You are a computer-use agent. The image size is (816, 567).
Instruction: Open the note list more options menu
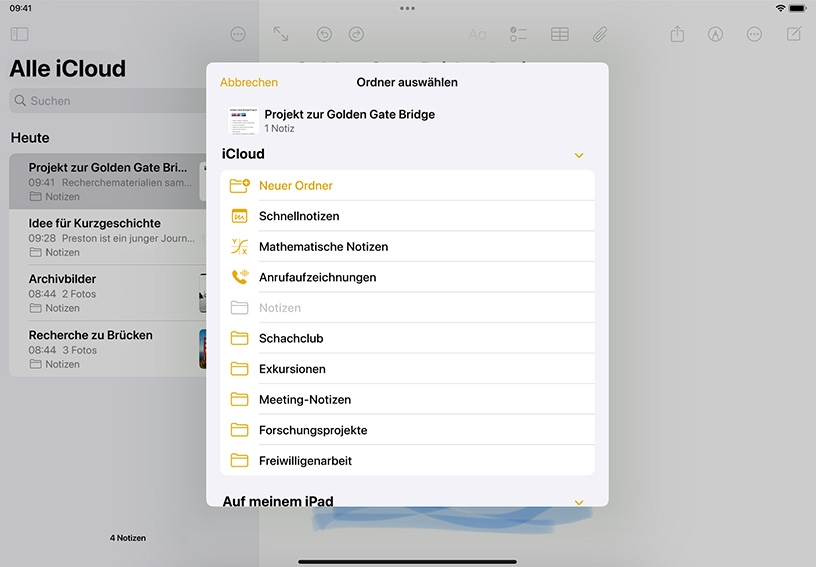(238, 34)
